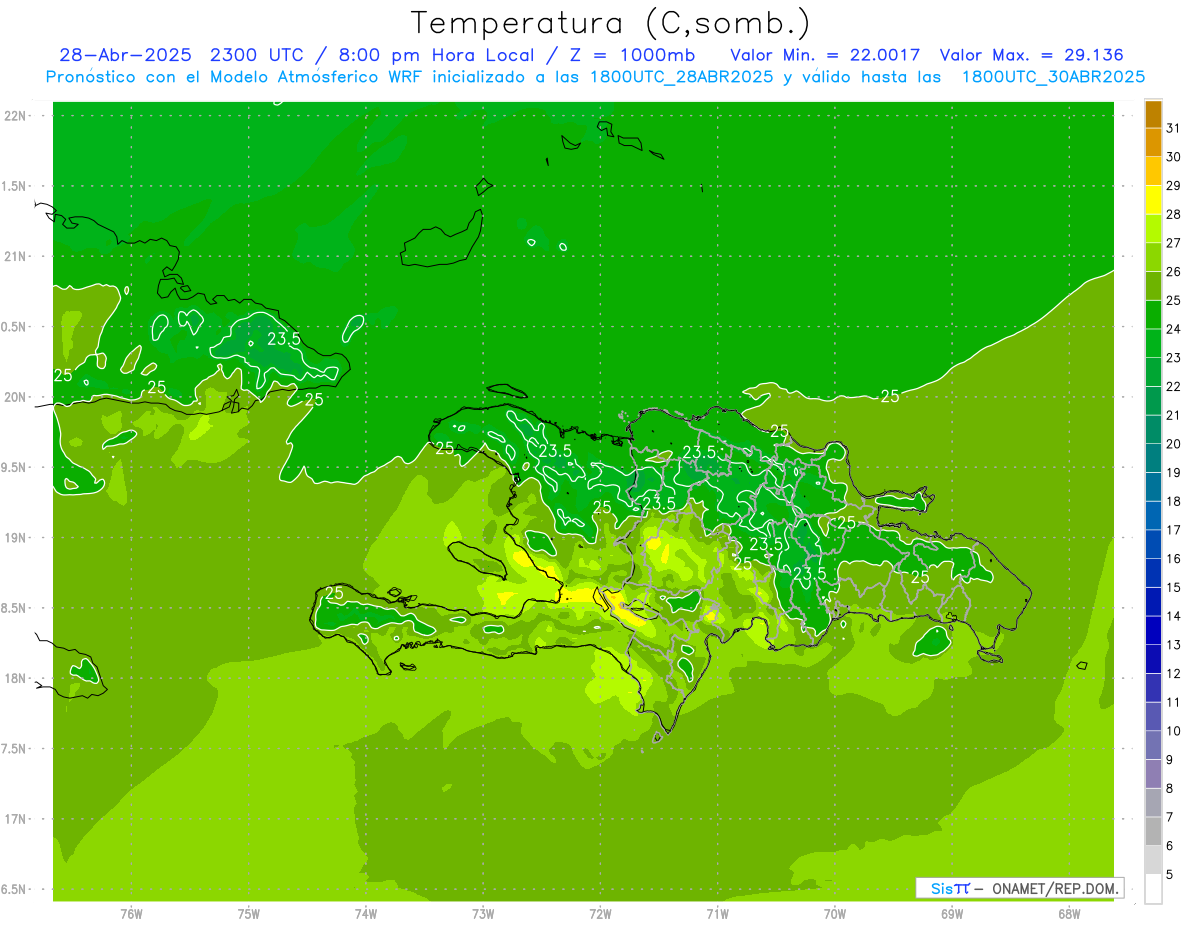Click the colorbar label "23"

pos(1173,358)
